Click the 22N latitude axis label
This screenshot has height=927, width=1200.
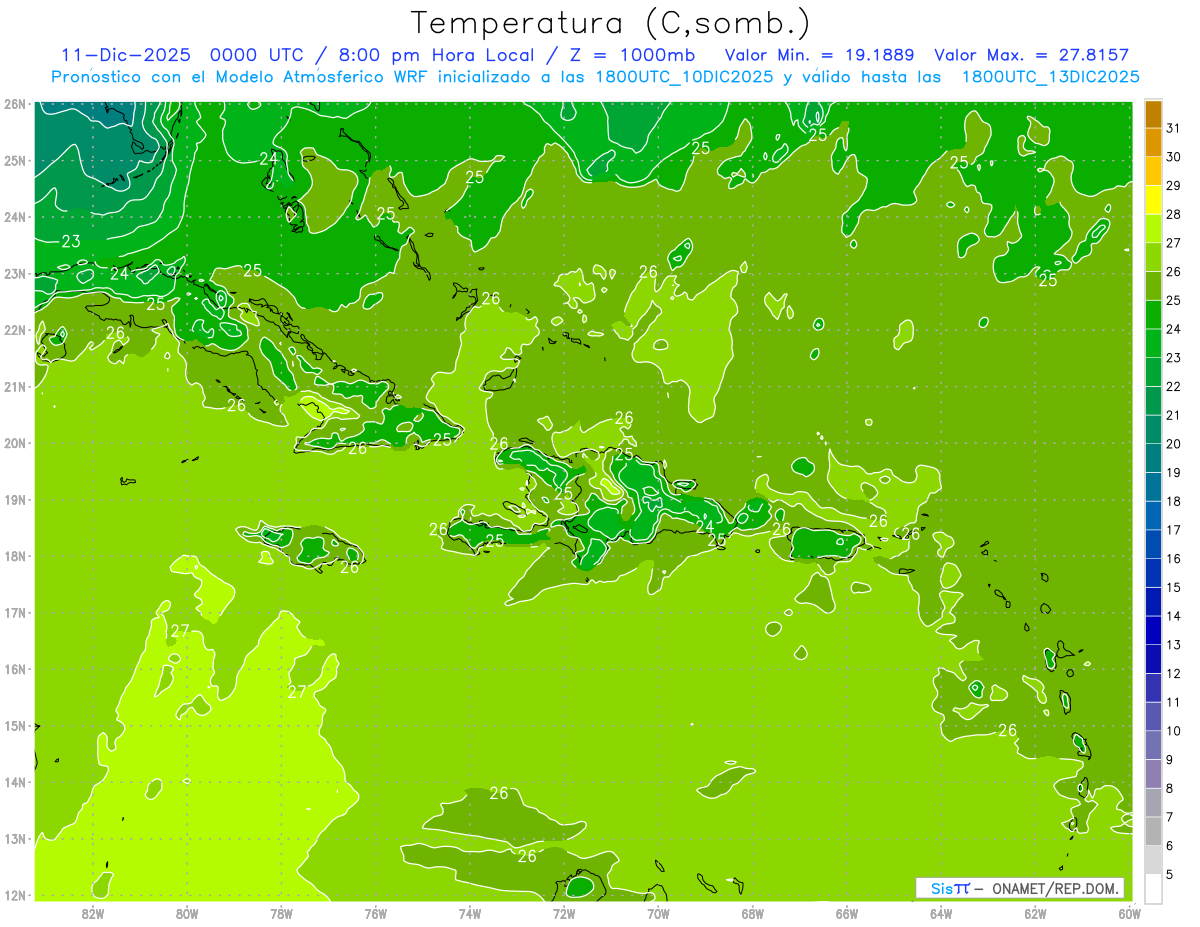[x=14, y=330]
